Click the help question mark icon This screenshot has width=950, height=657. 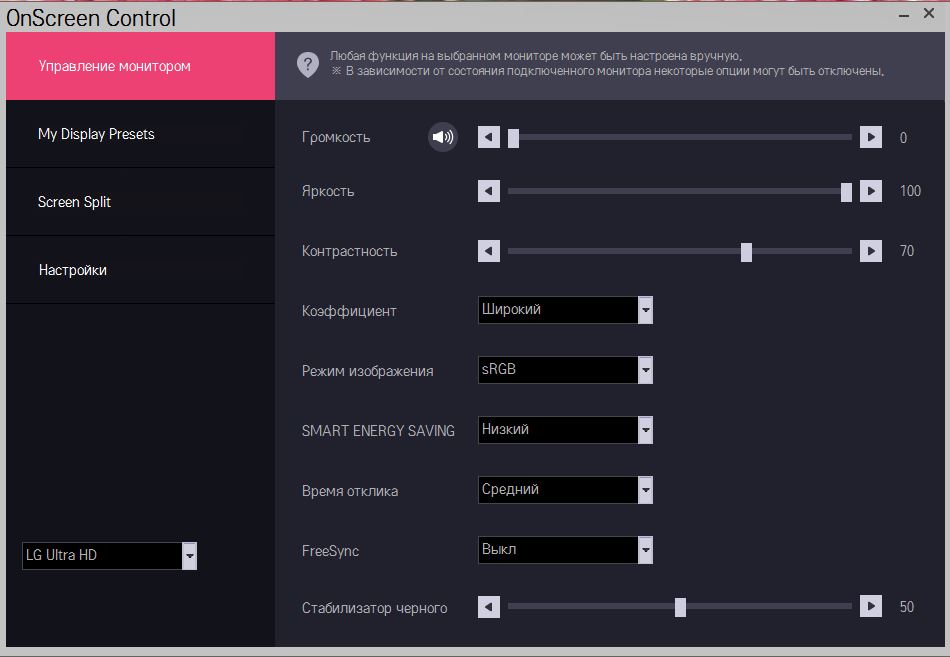(x=307, y=65)
